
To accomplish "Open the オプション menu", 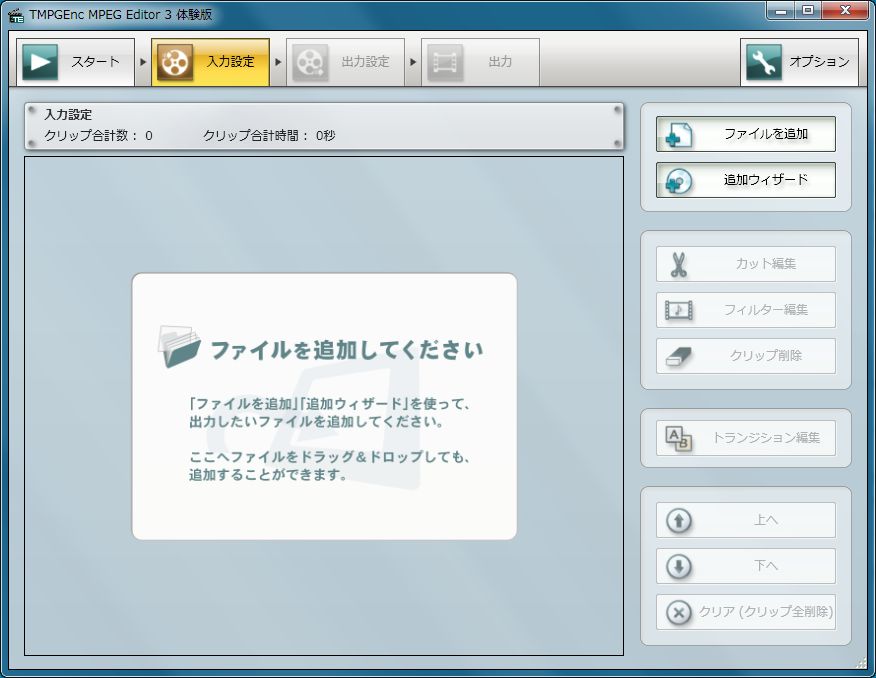I will point(799,62).
